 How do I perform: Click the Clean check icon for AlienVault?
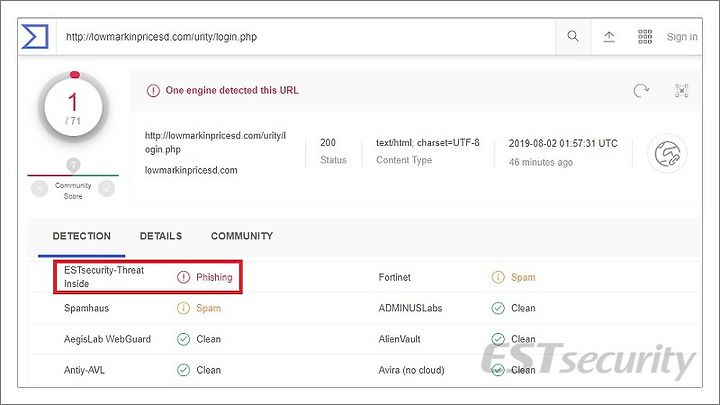coord(498,339)
